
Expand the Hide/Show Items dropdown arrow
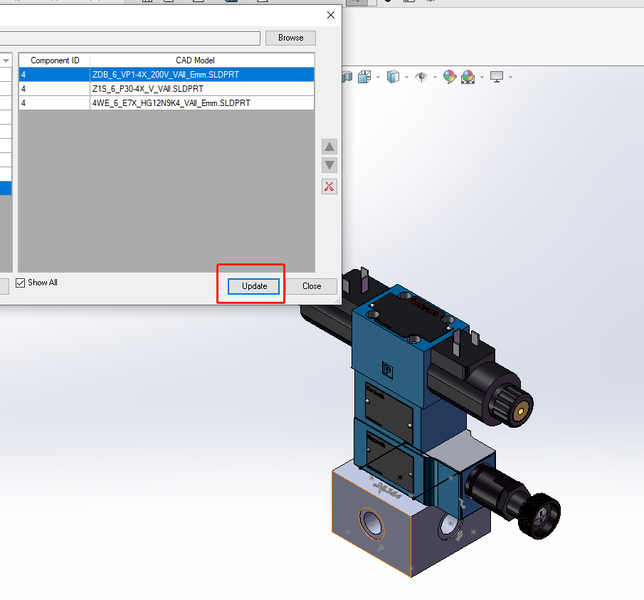[435, 77]
